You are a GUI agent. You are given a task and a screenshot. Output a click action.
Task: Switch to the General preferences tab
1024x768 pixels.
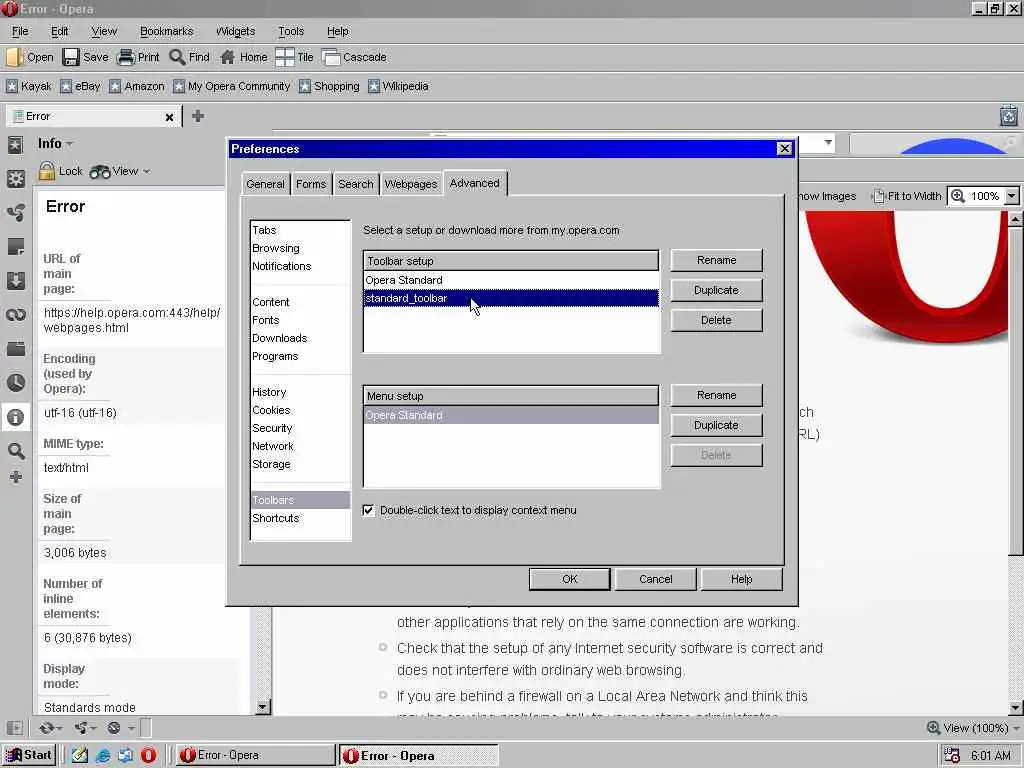pos(265,184)
